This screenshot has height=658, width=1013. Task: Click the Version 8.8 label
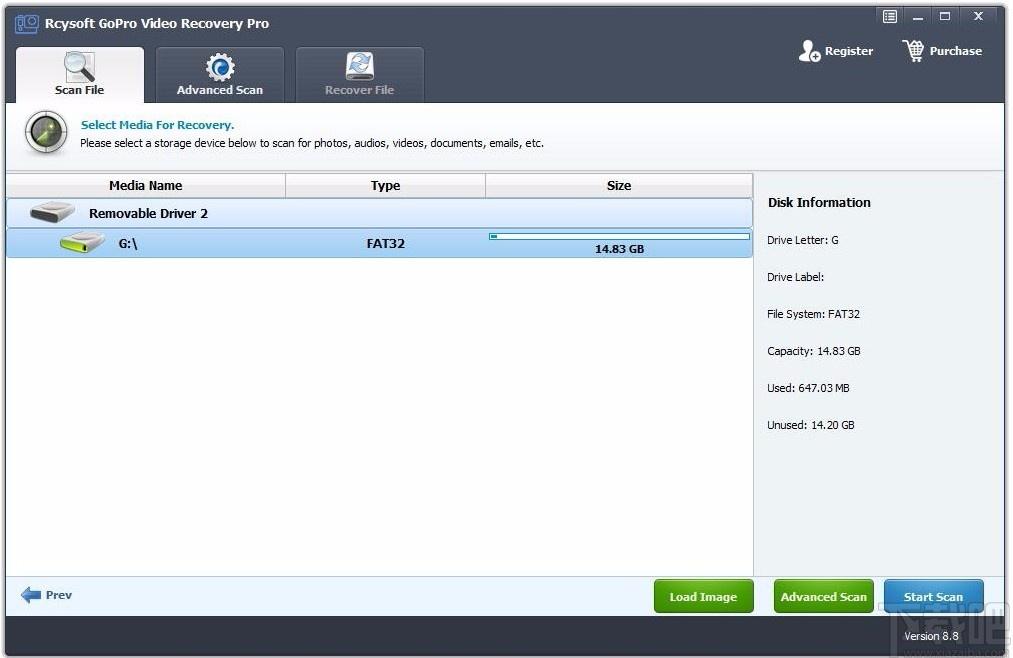point(931,636)
